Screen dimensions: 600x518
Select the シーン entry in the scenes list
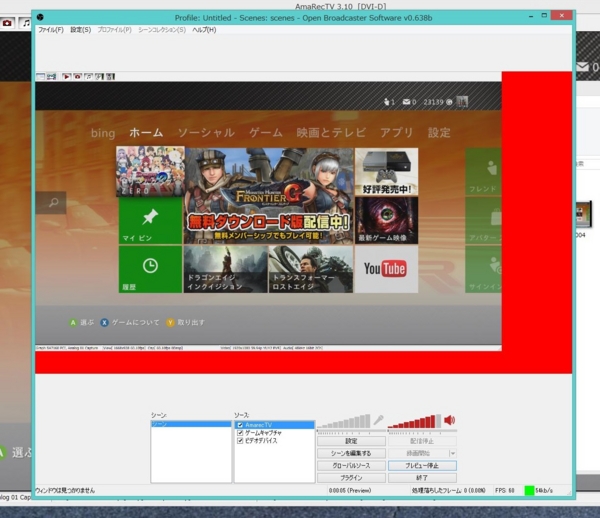[191, 424]
